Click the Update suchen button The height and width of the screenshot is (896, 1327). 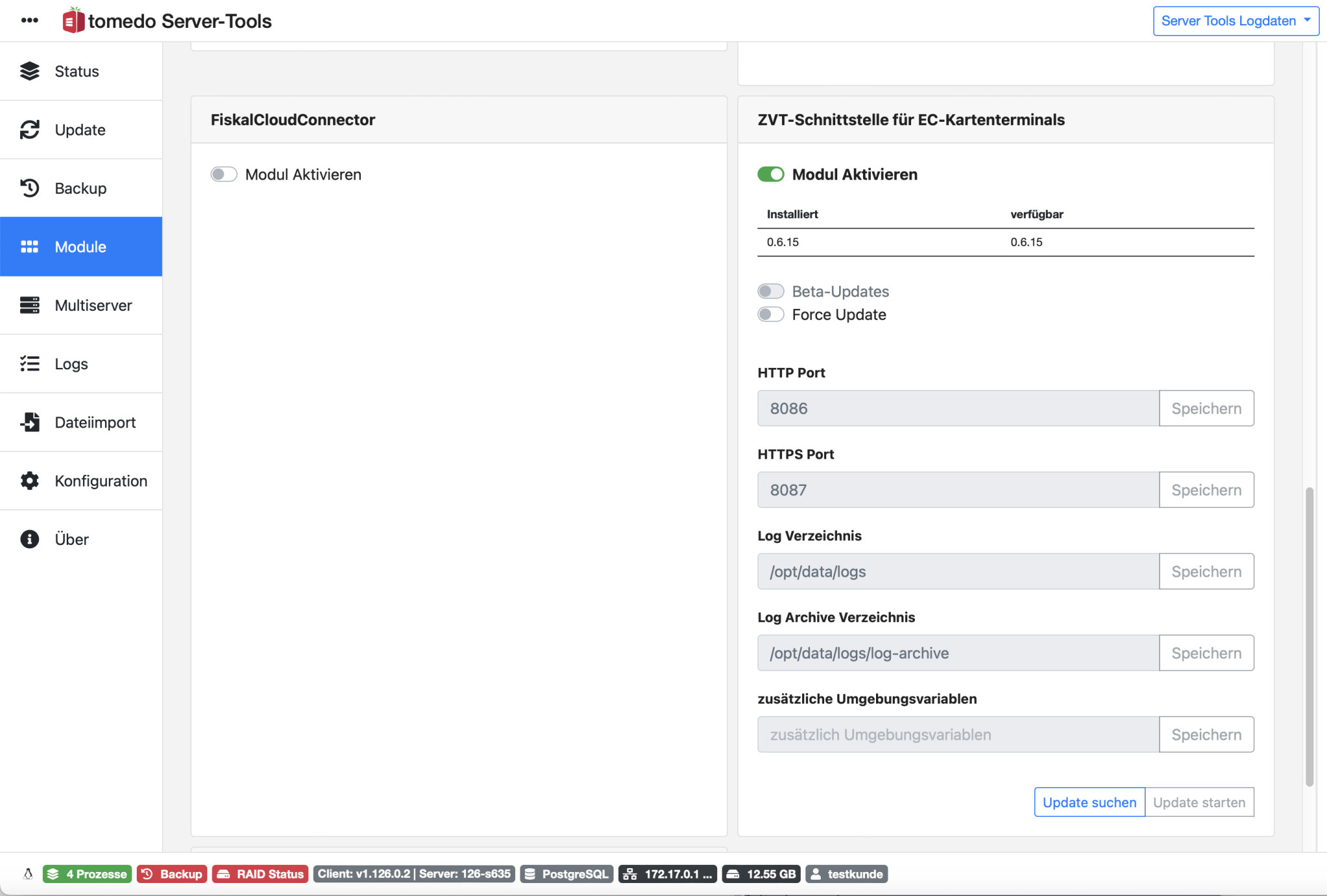[1089, 801]
